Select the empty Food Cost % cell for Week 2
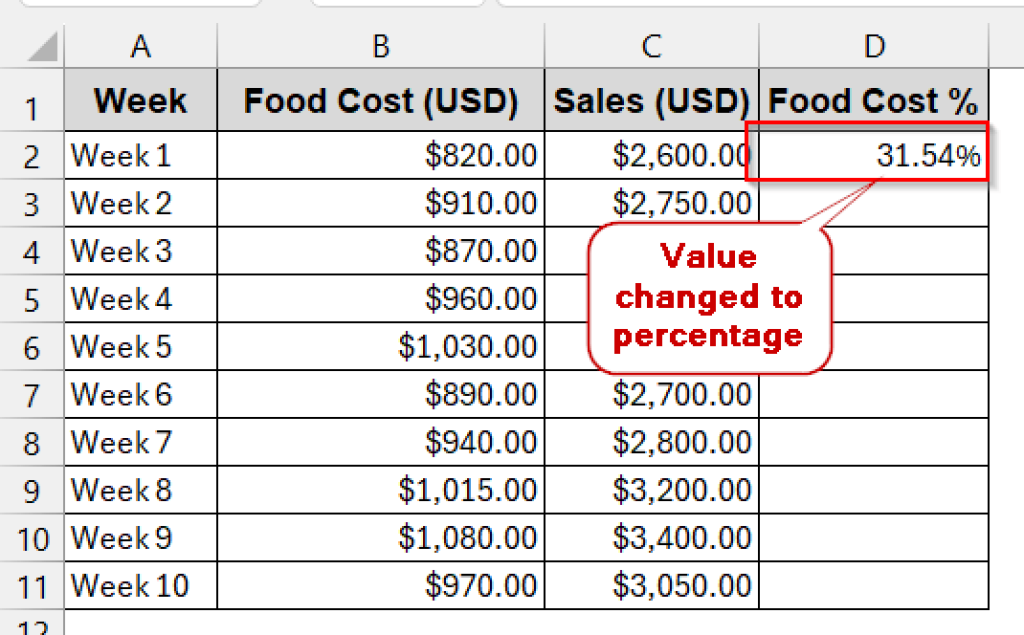Screen dimensions: 1024x635 tap(874, 203)
